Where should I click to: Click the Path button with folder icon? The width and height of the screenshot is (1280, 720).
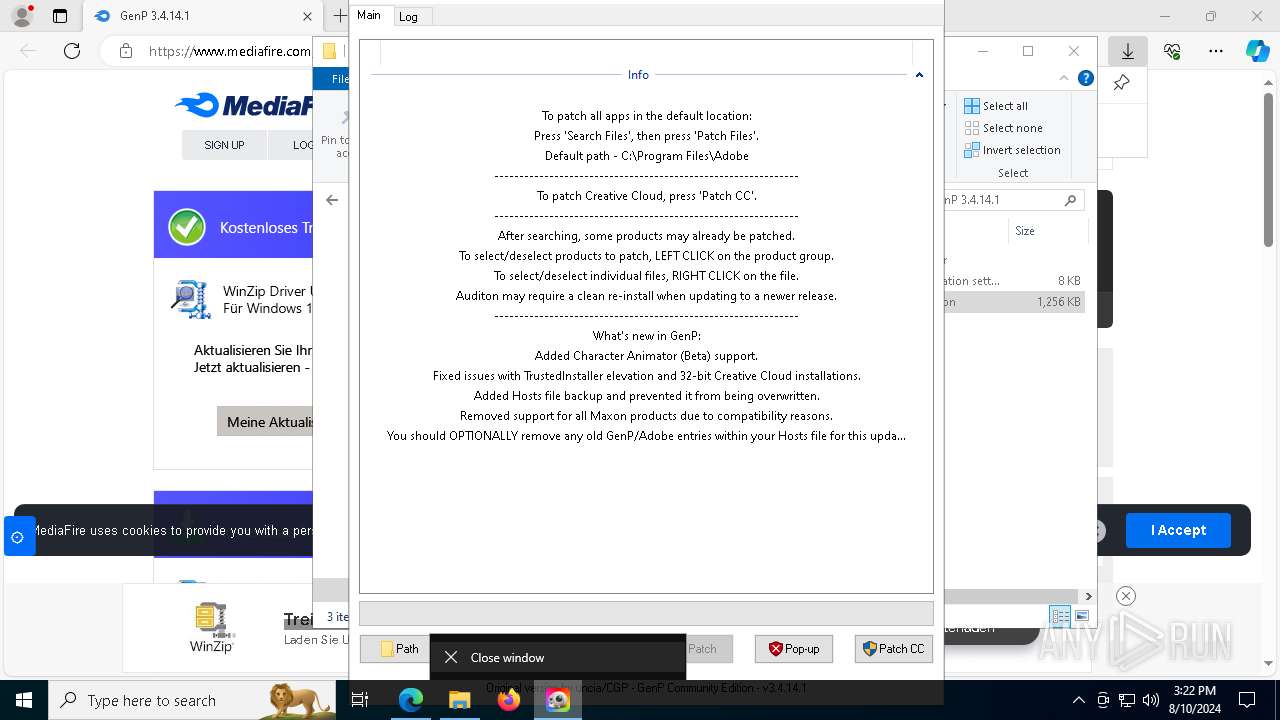tap(397, 649)
